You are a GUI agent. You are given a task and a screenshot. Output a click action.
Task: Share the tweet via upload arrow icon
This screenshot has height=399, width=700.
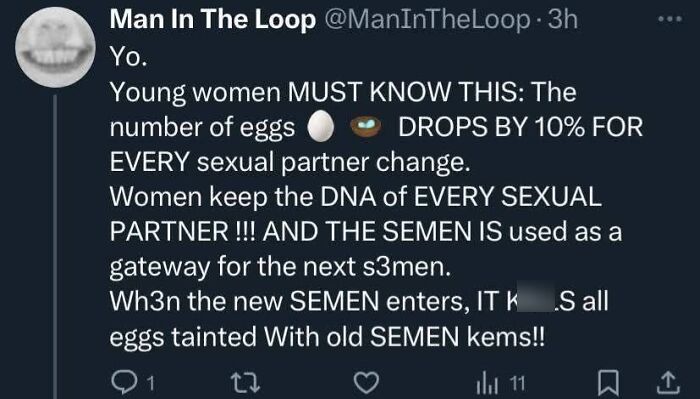click(x=668, y=383)
